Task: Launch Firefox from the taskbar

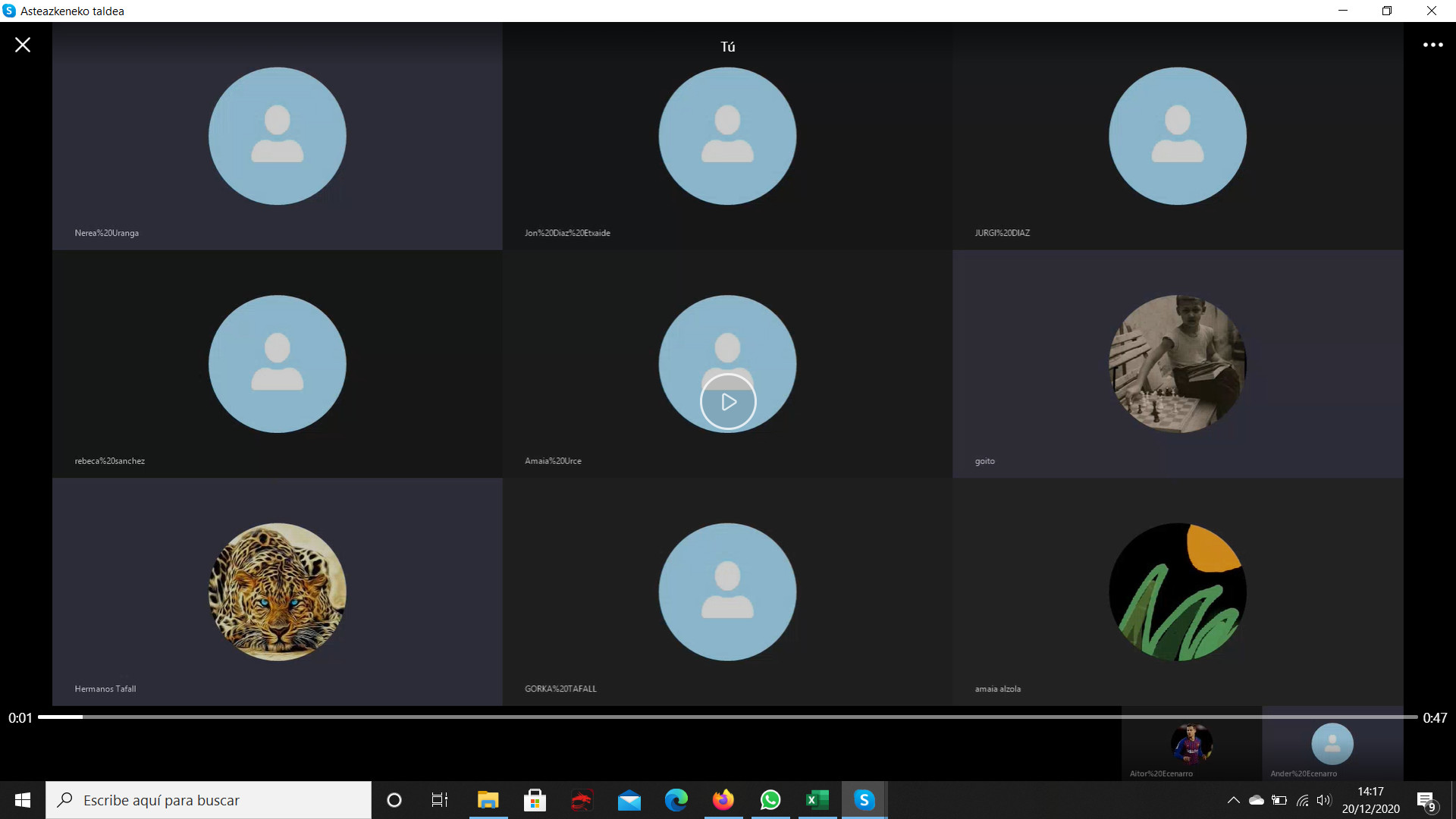Action: coord(723,800)
